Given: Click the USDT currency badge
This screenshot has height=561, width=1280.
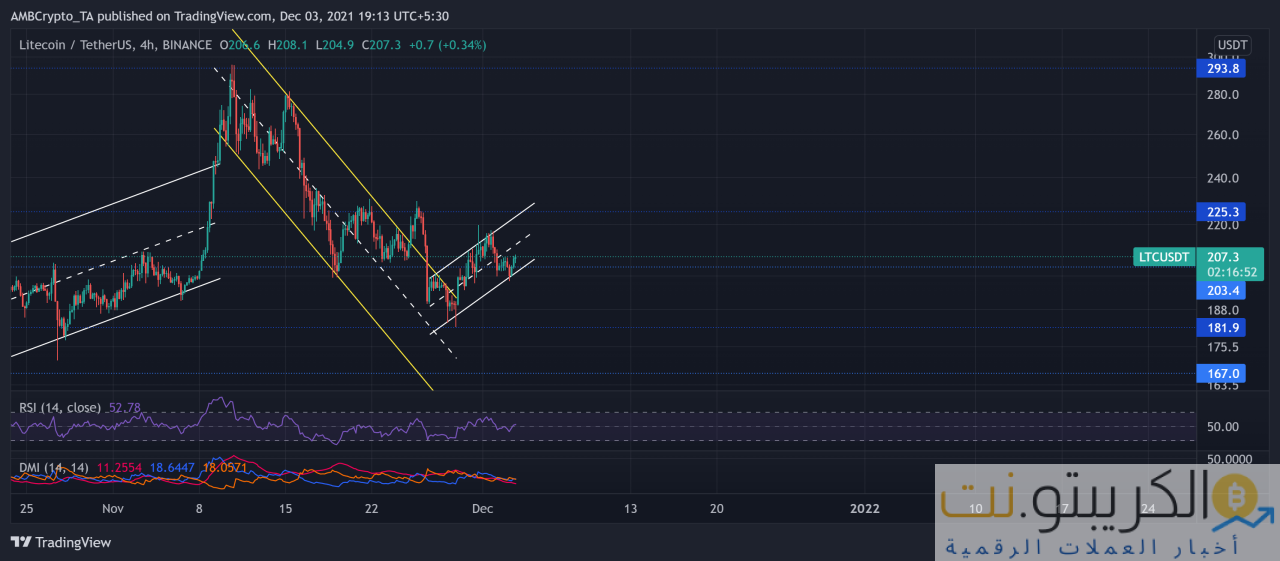Looking at the screenshot, I should [1232, 45].
